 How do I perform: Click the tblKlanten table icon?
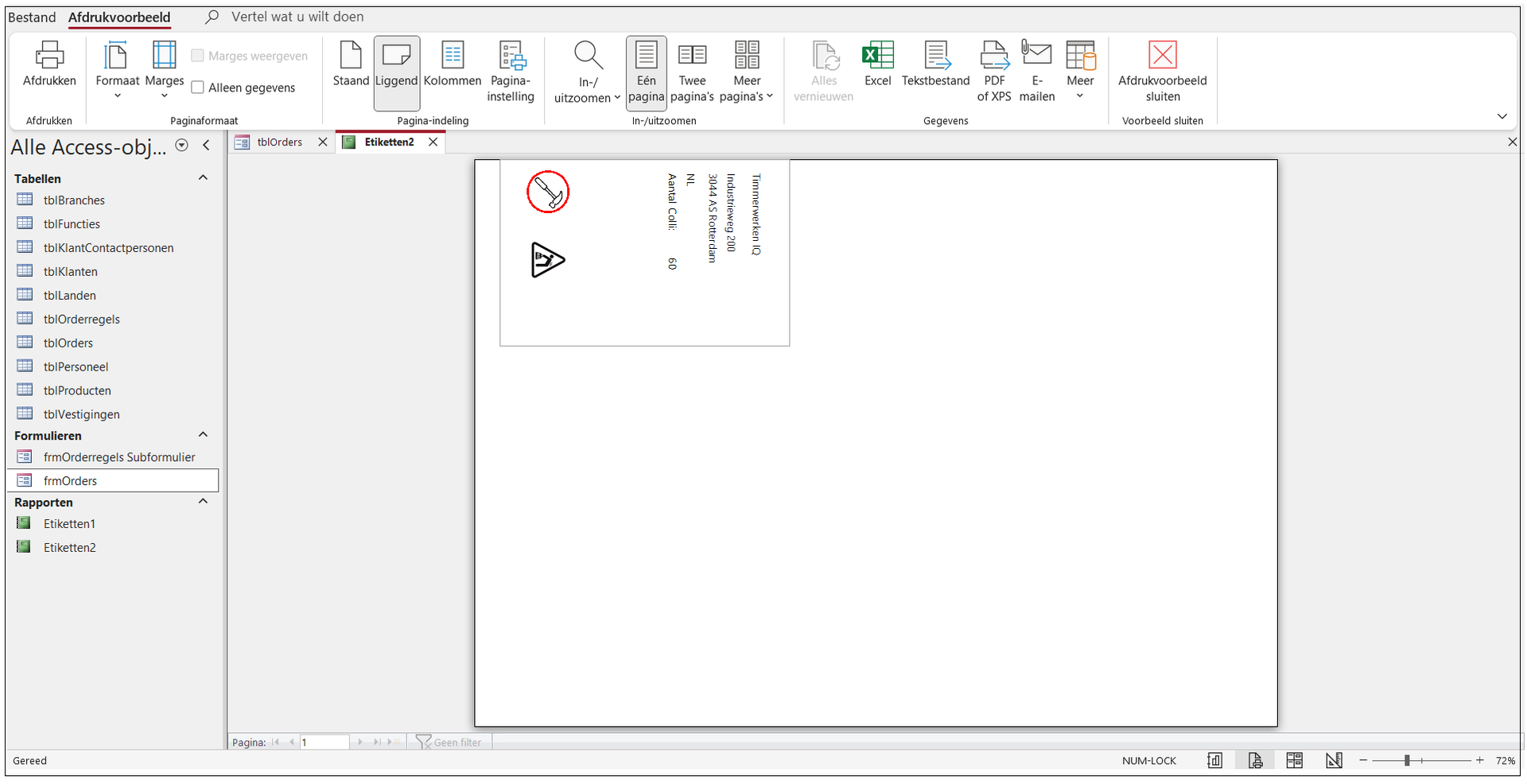(x=25, y=271)
